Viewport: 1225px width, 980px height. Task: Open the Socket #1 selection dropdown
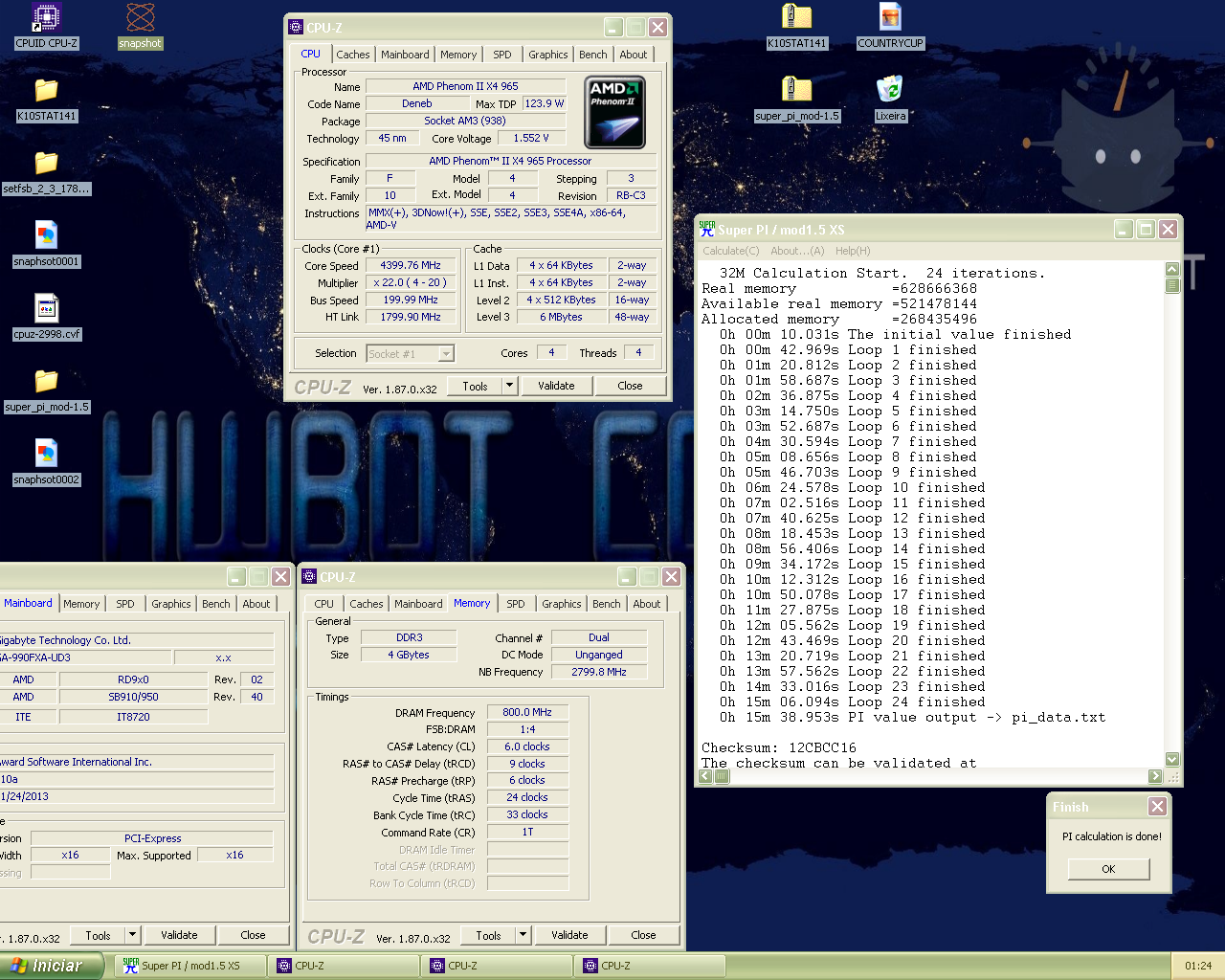pyautogui.click(x=445, y=353)
